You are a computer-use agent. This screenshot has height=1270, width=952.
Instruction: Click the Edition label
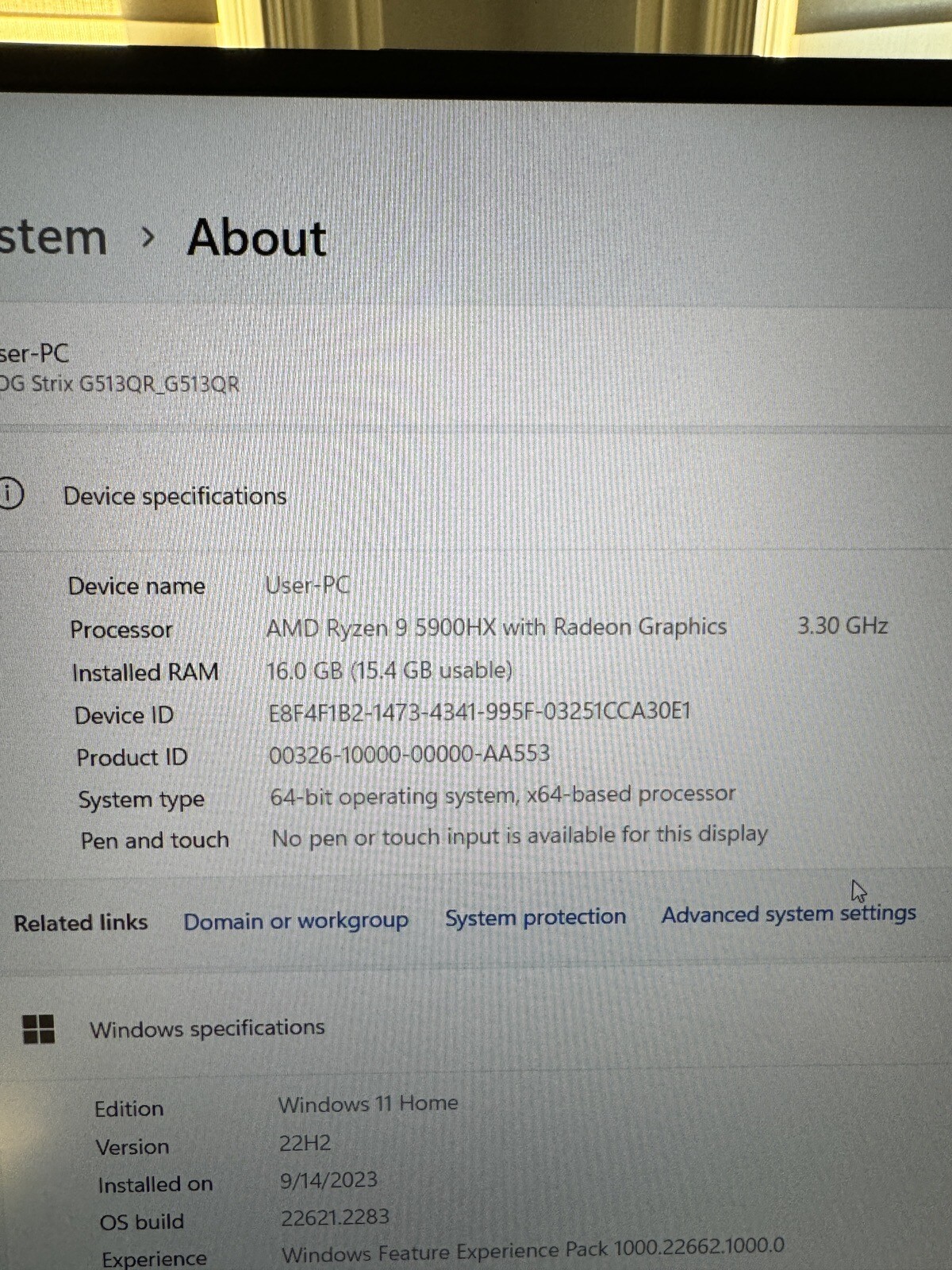pyautogui.click(x=129, y=1108)
